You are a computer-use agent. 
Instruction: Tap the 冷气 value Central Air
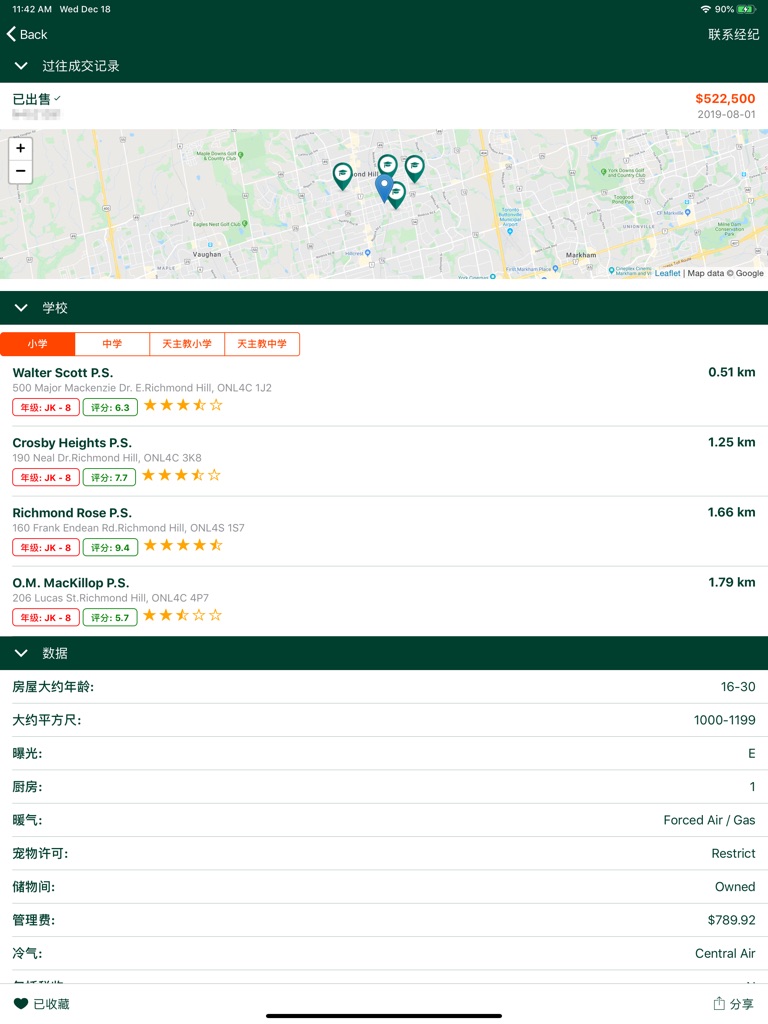coord(725,953)
